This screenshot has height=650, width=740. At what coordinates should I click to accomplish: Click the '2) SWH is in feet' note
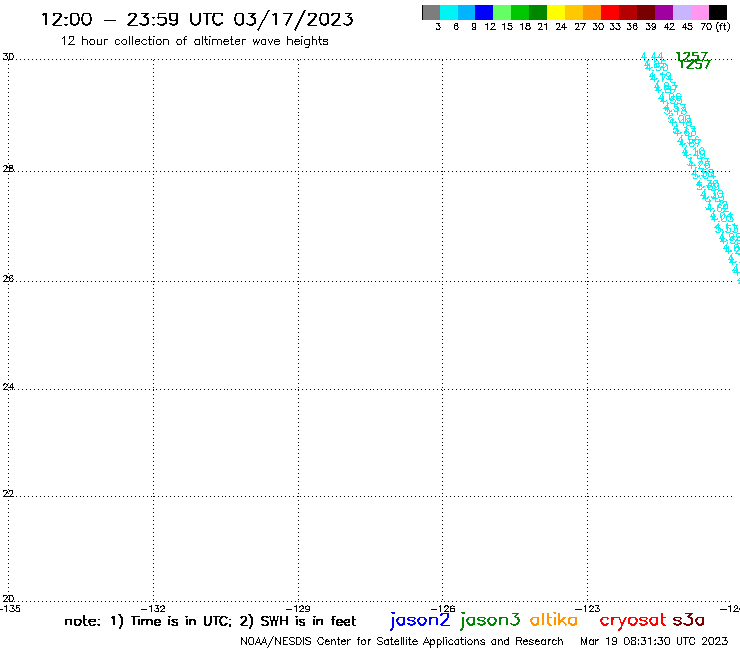[x=298, y=621]
